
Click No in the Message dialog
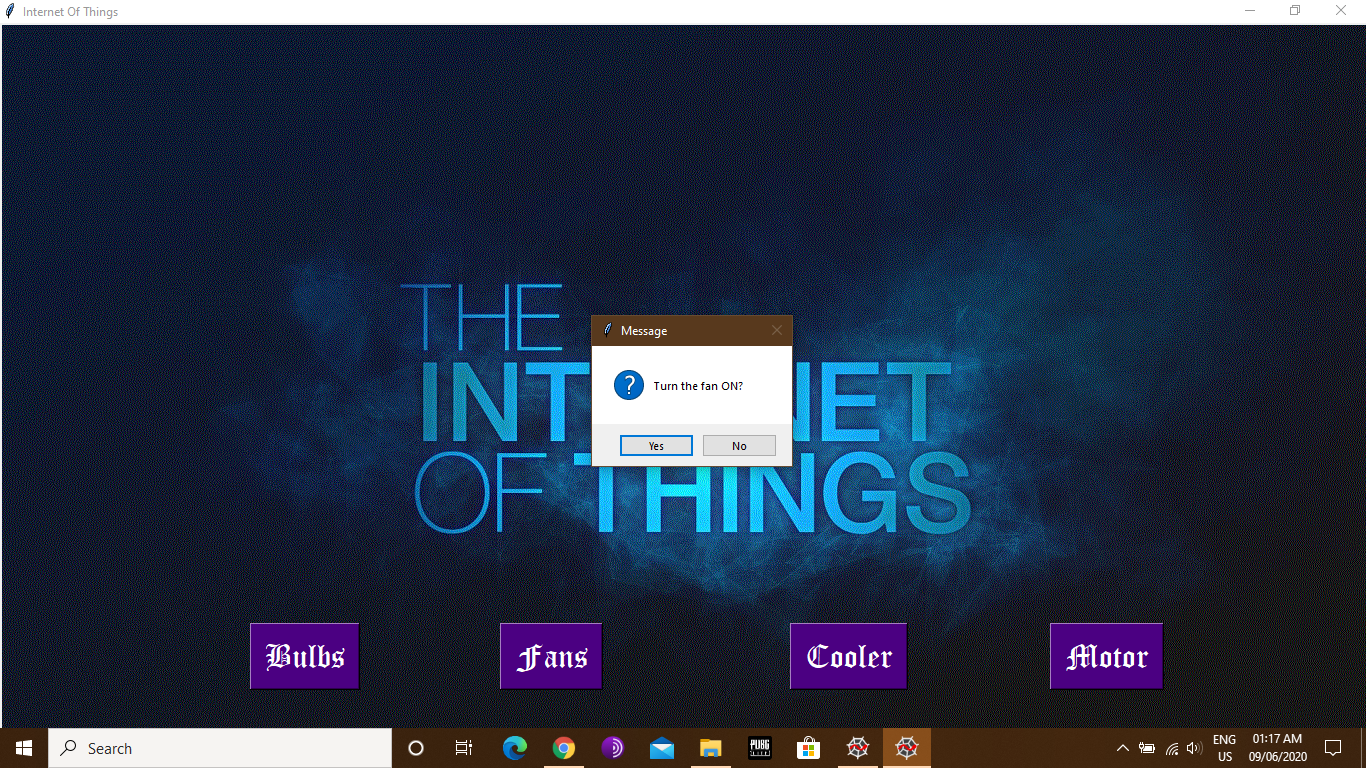pyautogui.click(x=739, y=445)
